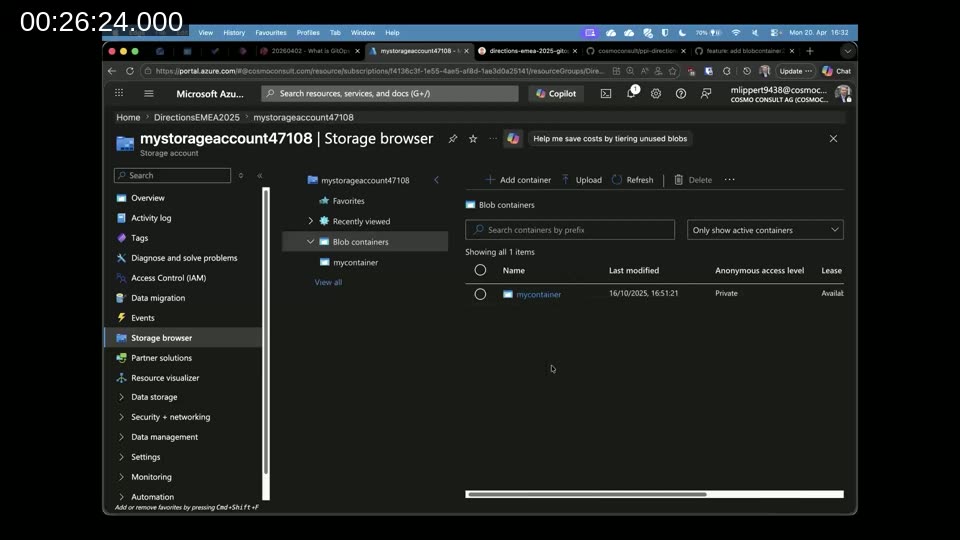
Task: Add storage account to favorites star
Action: (473, 139)
